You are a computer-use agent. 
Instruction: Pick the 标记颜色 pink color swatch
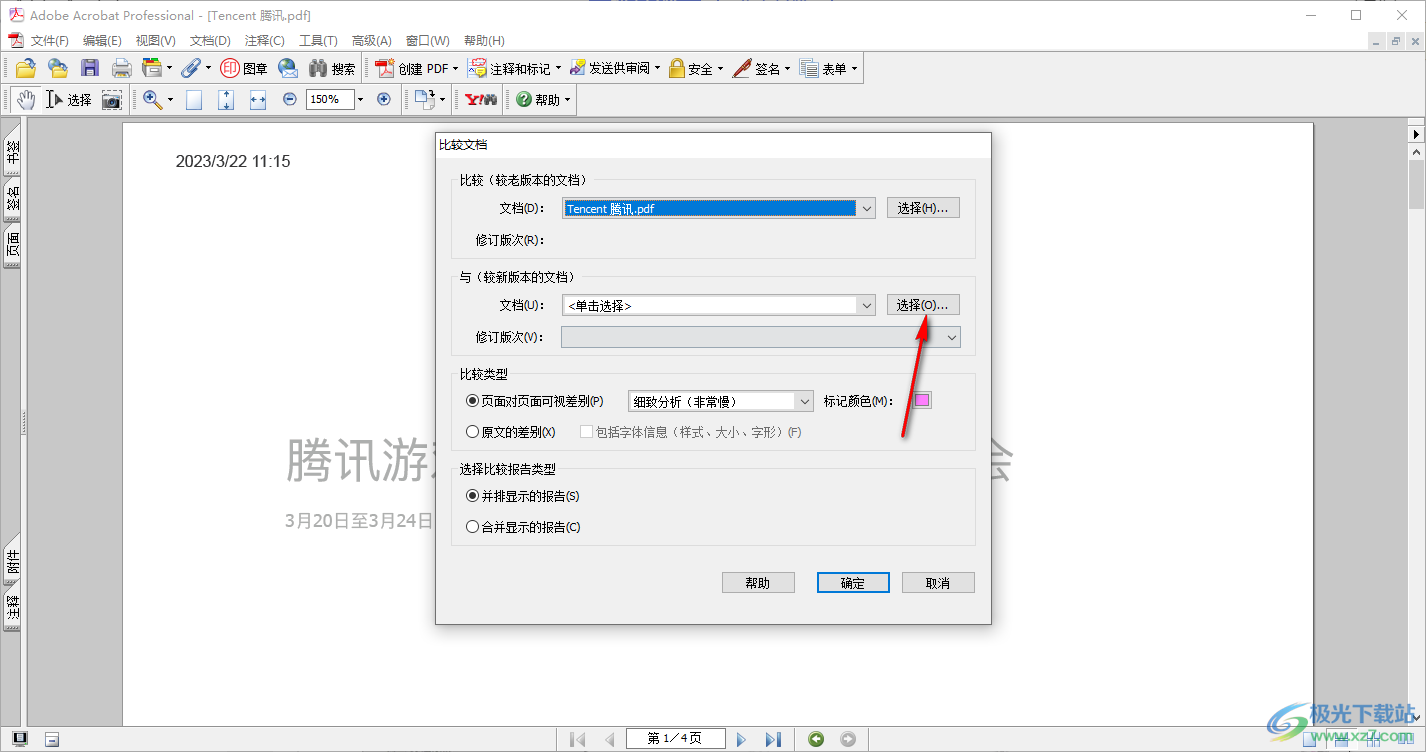921,401
